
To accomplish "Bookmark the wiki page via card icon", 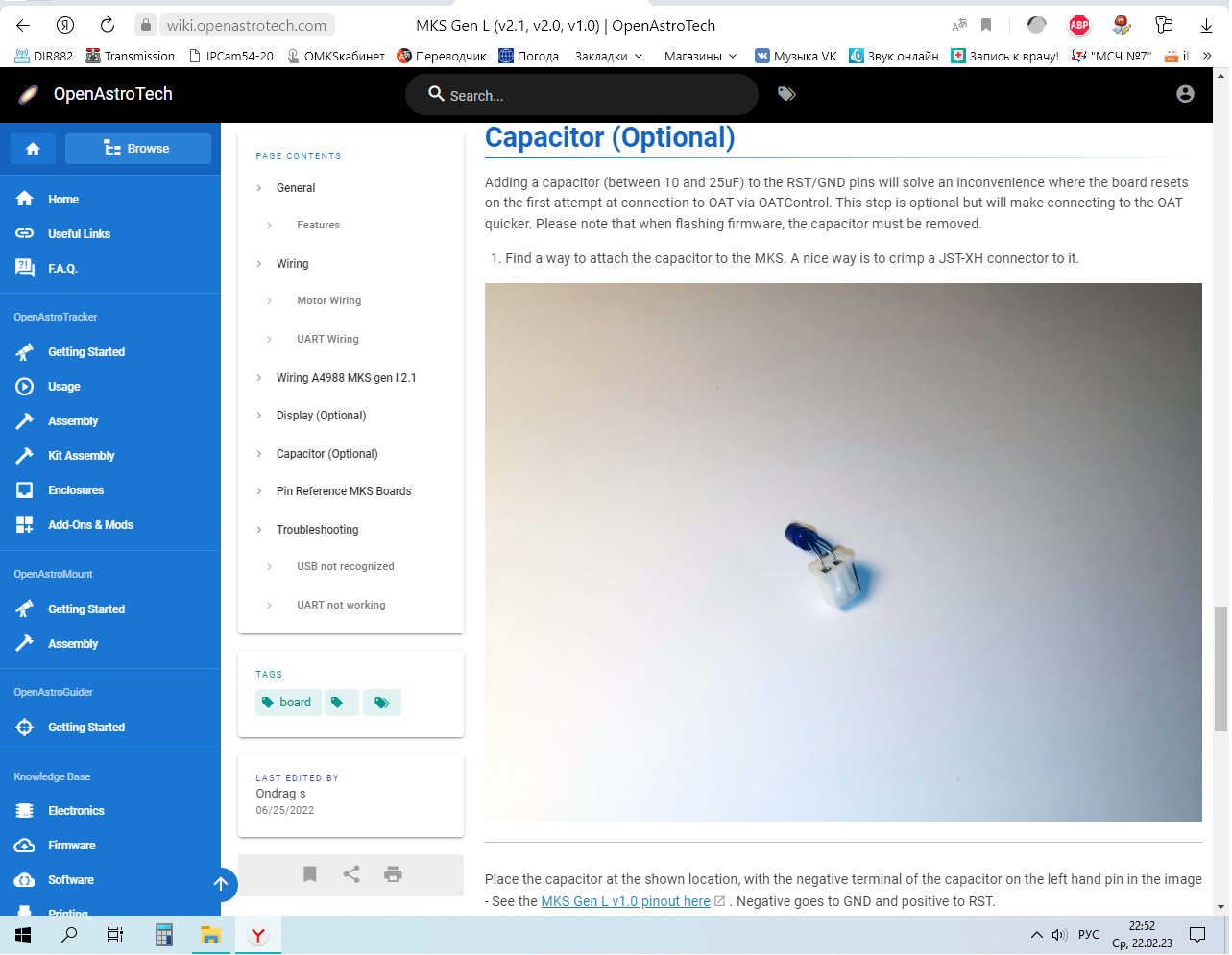I will click(x=310, y=874).
